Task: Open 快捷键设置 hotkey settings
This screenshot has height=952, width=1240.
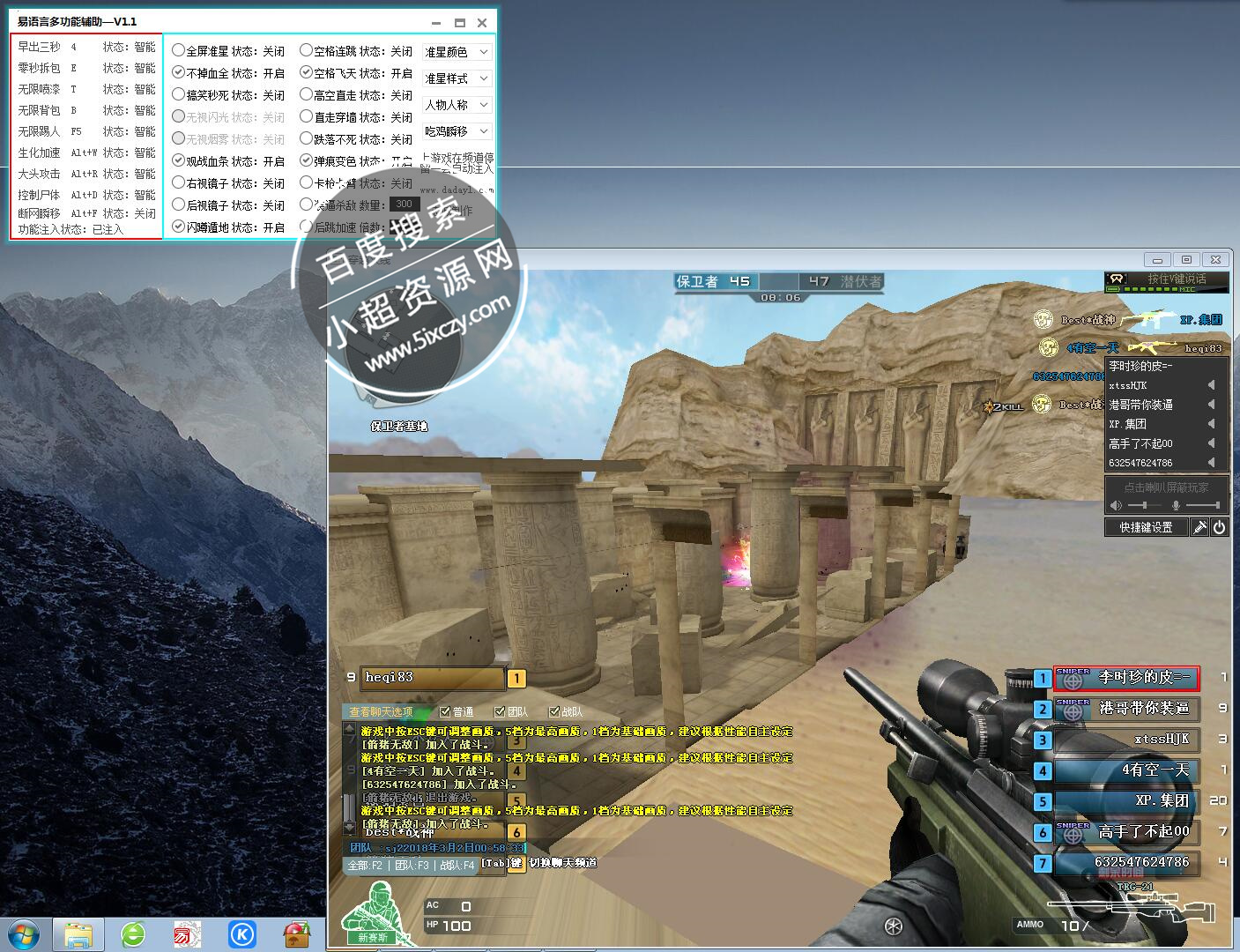Action: [1147, 527]
